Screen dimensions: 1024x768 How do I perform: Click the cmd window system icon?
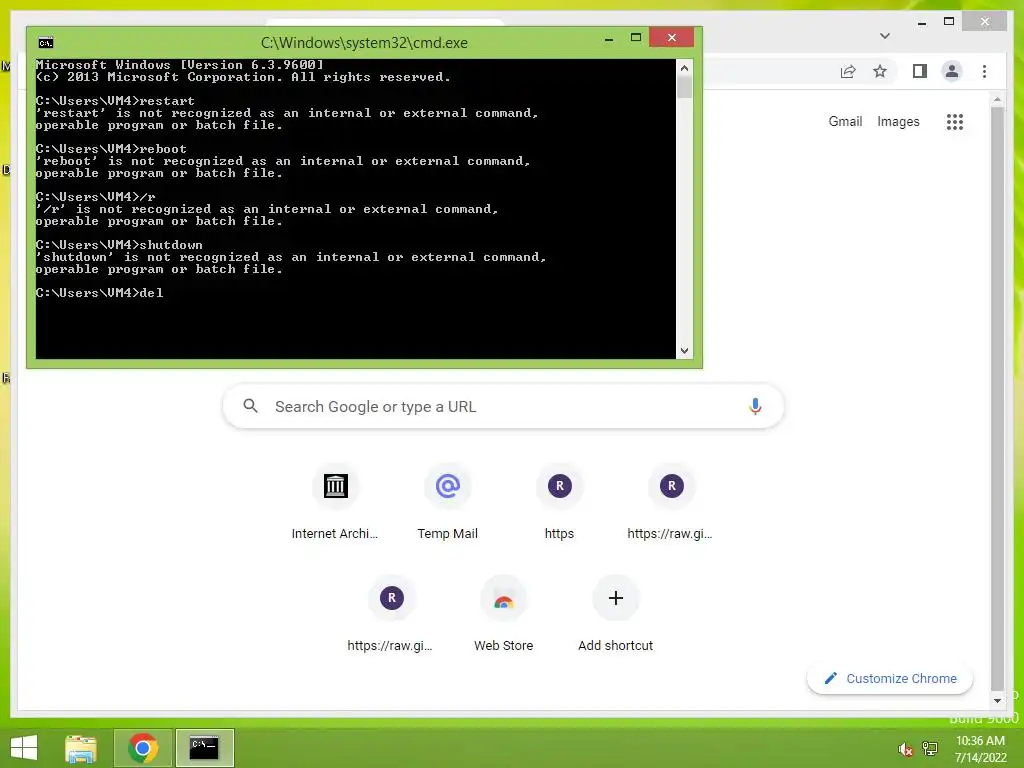coord(46,43)
